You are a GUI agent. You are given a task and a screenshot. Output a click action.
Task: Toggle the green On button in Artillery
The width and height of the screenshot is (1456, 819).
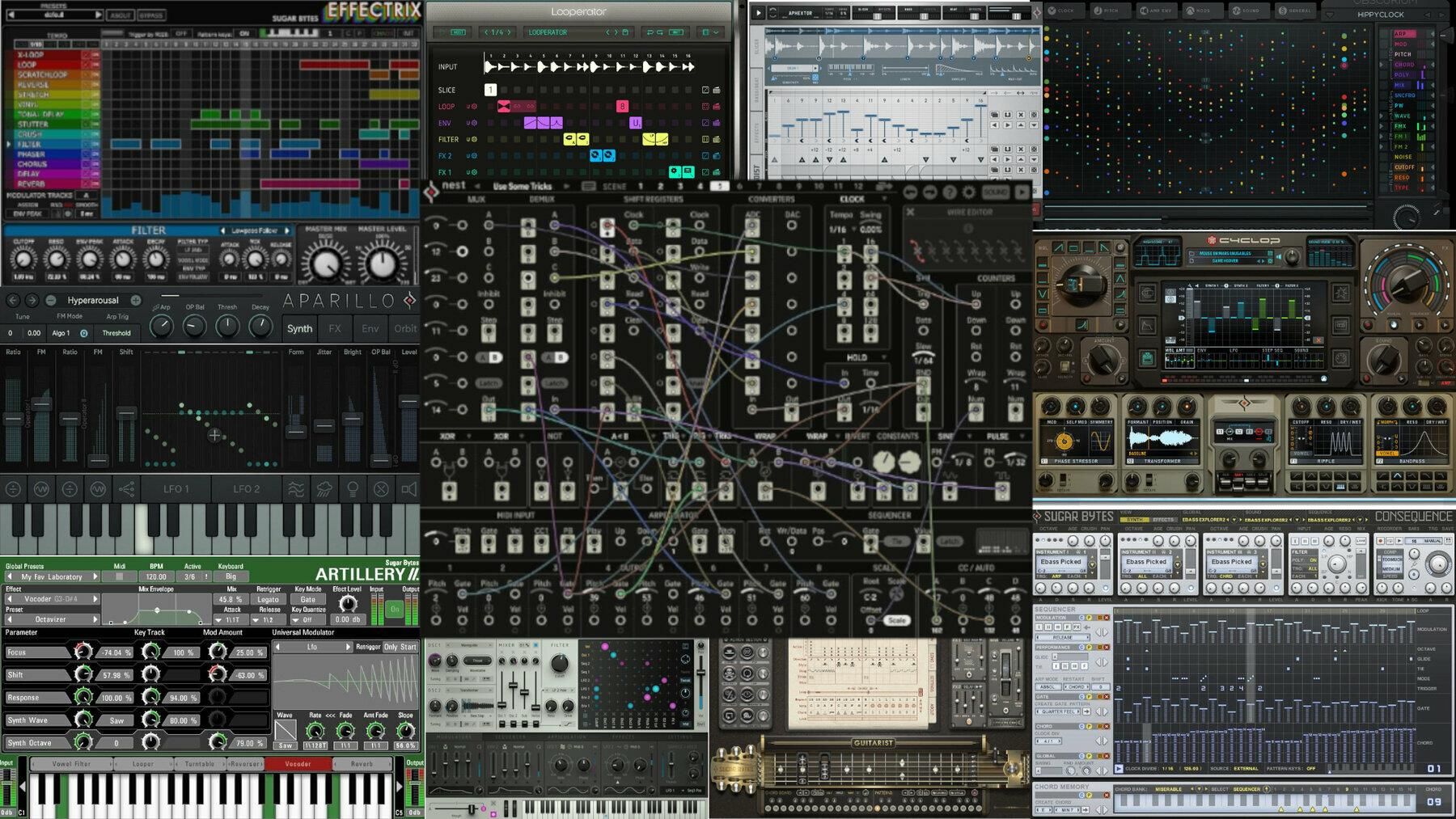coord(395,609)
